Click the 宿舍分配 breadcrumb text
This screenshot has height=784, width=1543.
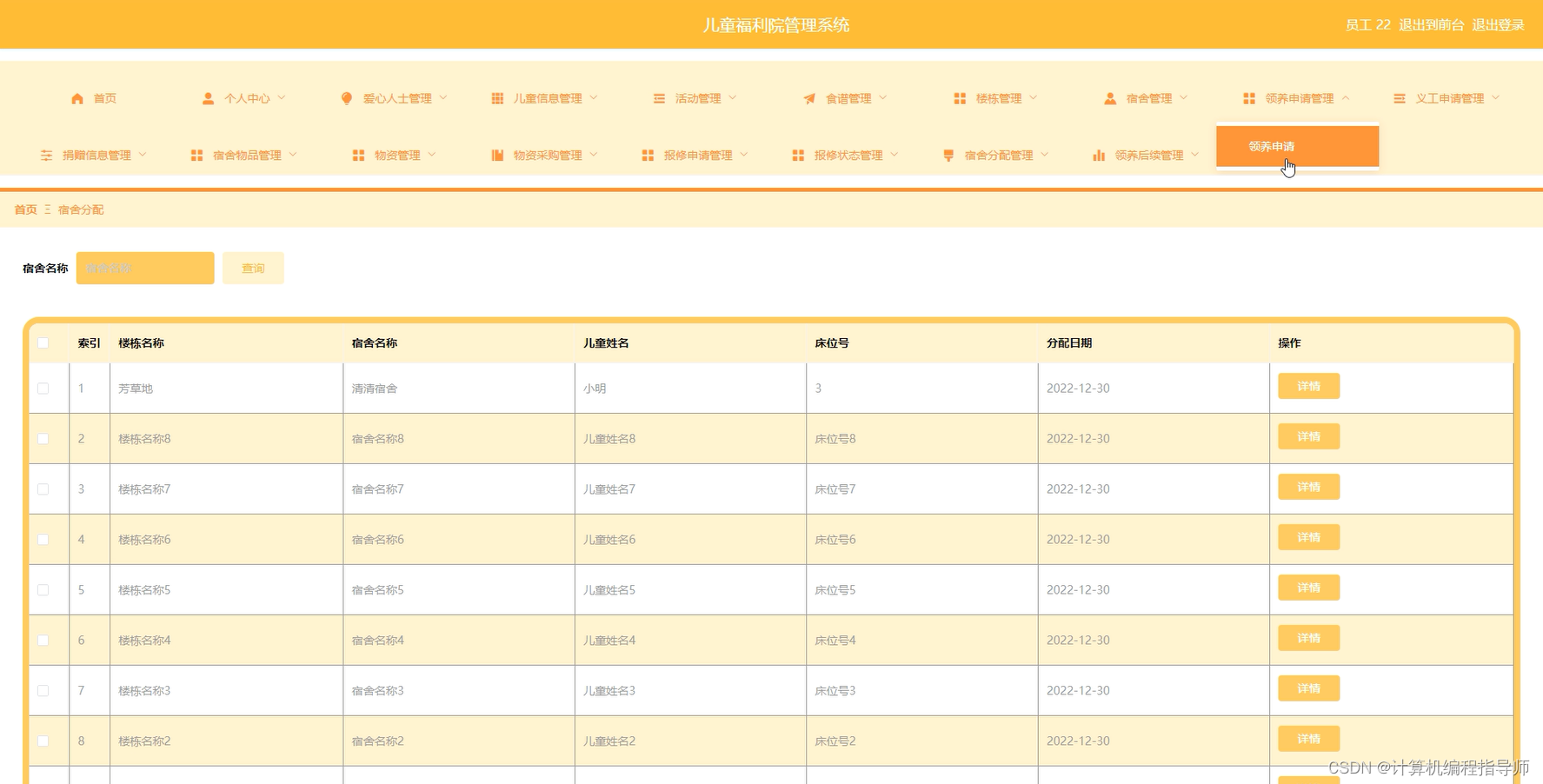click(x=81, y=209)
